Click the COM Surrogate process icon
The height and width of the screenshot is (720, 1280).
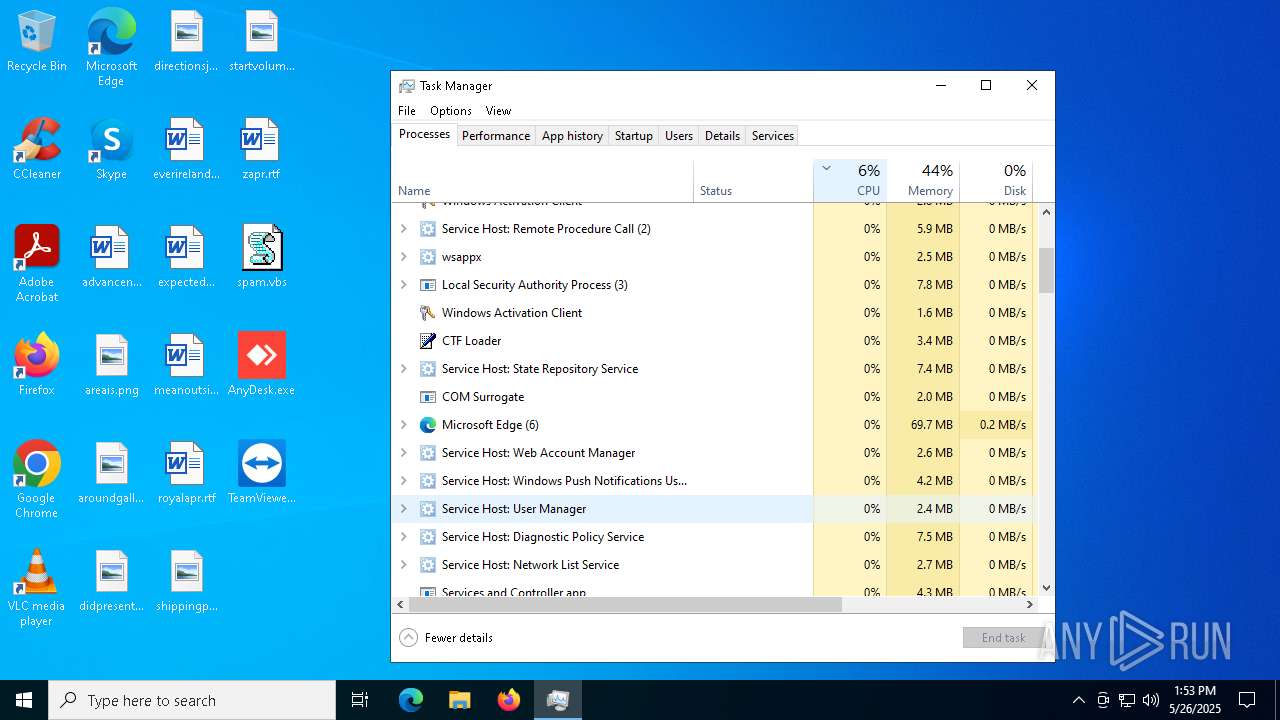pyautogui.click(x=428, y=397)
